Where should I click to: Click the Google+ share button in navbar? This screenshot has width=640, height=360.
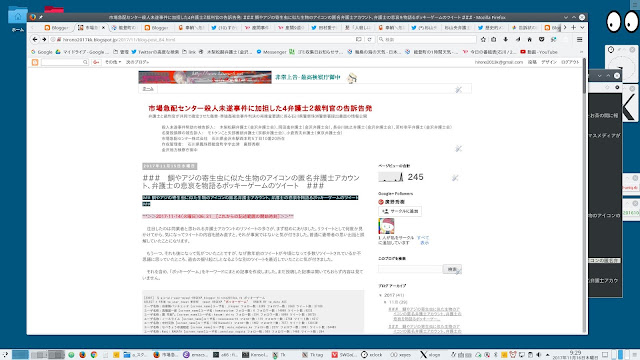96,62
